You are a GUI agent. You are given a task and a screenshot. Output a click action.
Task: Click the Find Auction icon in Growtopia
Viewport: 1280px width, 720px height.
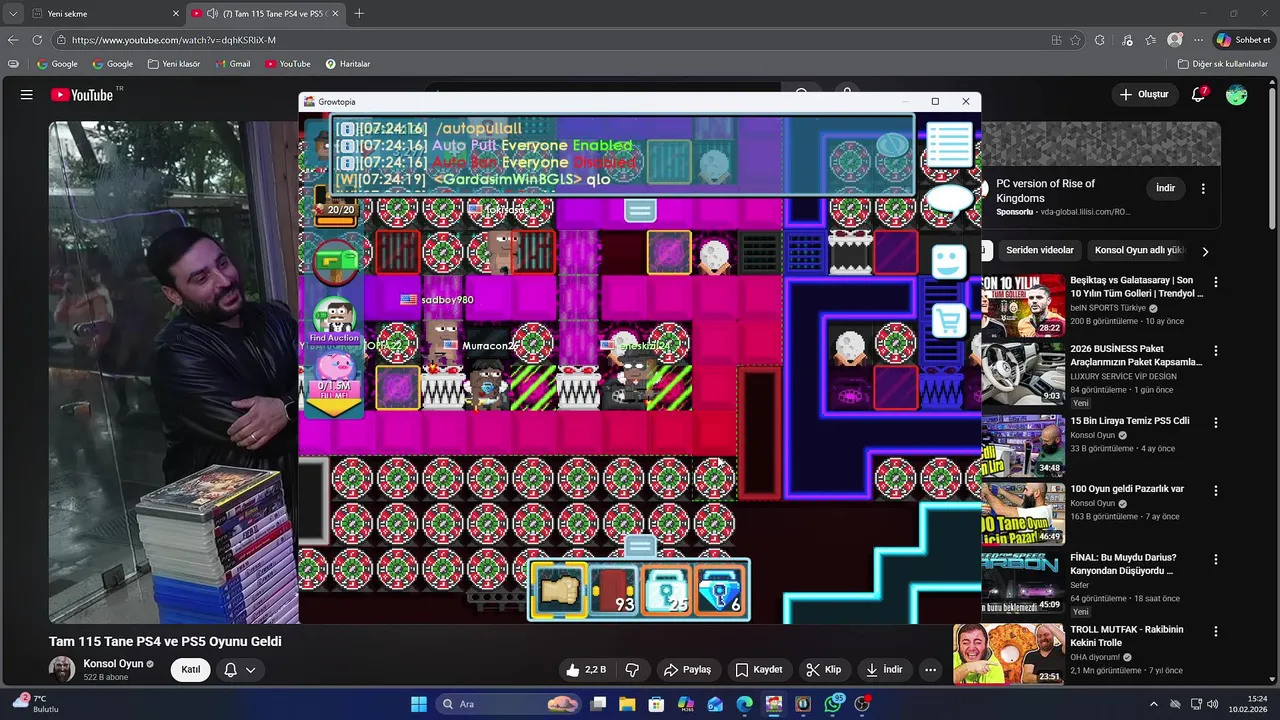[334, 321]
